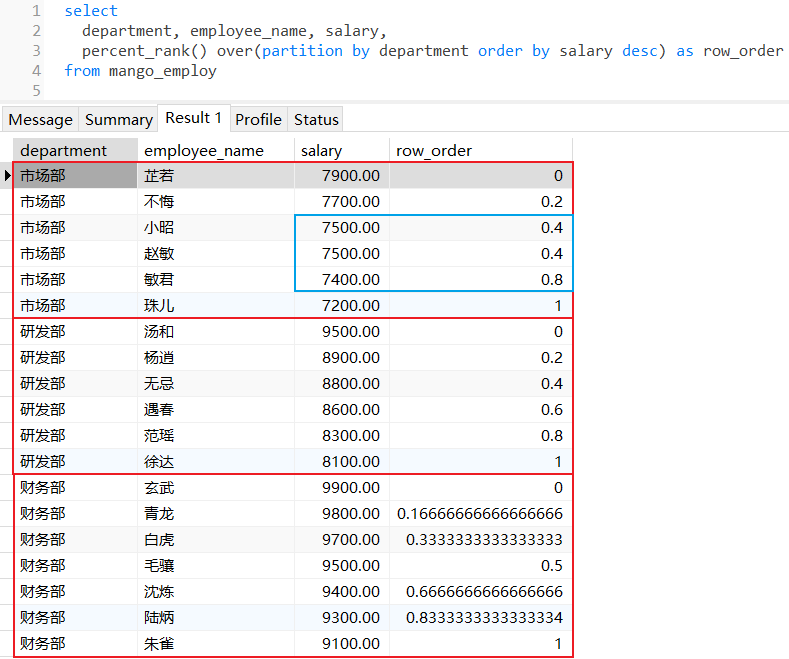Screen dimensions: 789x659
Task: Select salary cell 8300.00
Action: (342, 436)
